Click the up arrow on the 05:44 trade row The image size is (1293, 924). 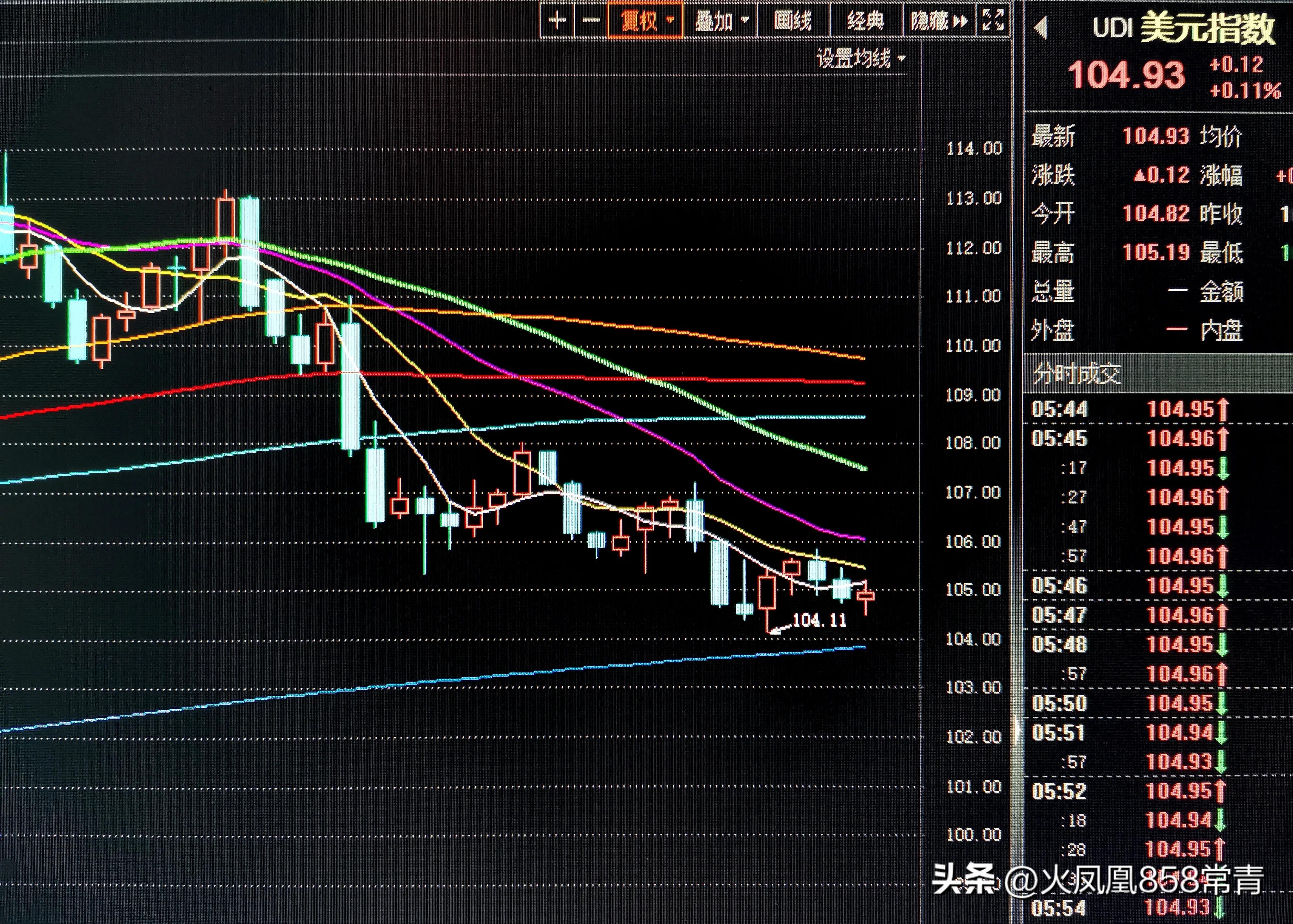click(x=1223, y=410)
